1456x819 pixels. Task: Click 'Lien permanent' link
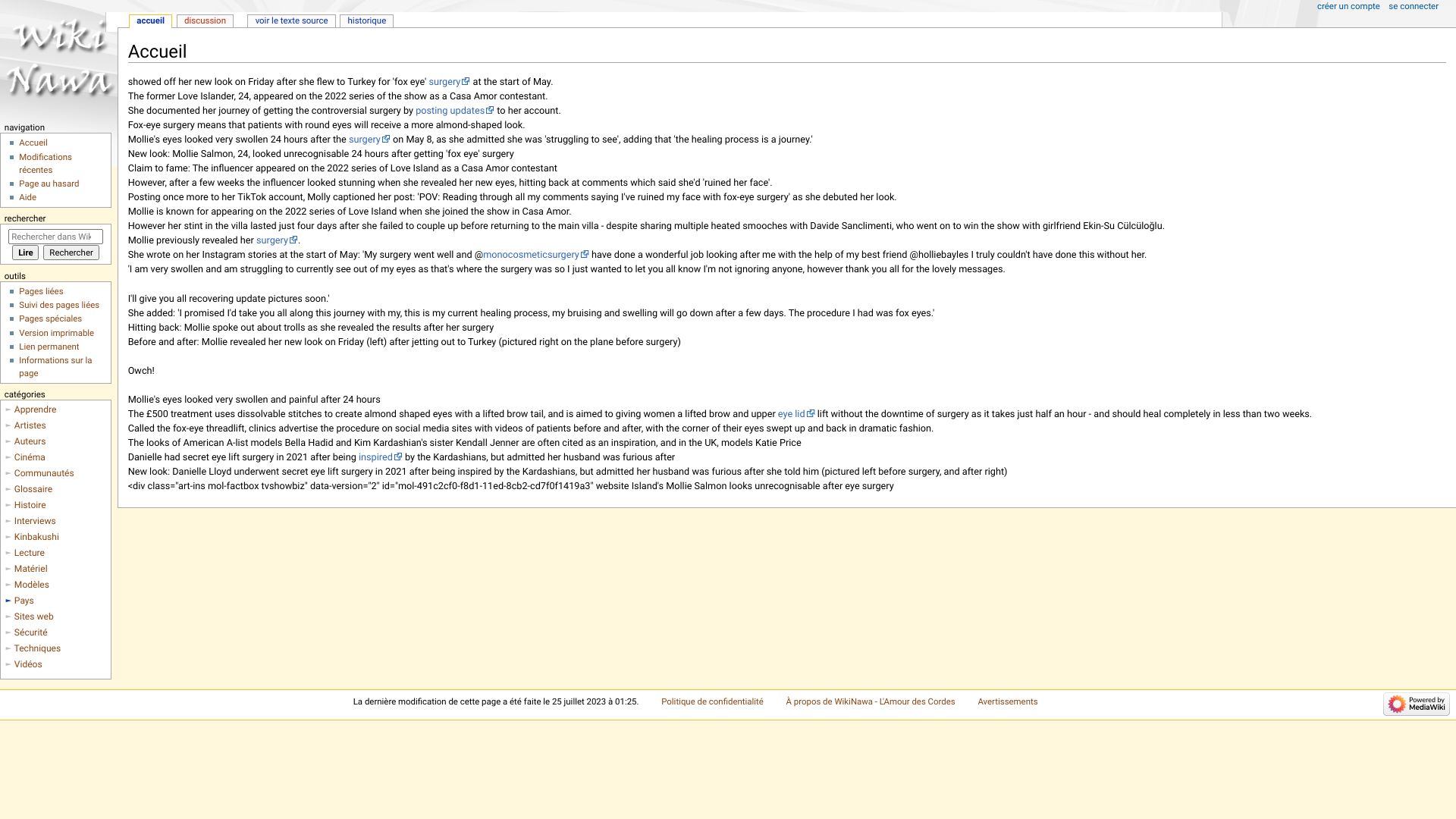tap(49, 347)
